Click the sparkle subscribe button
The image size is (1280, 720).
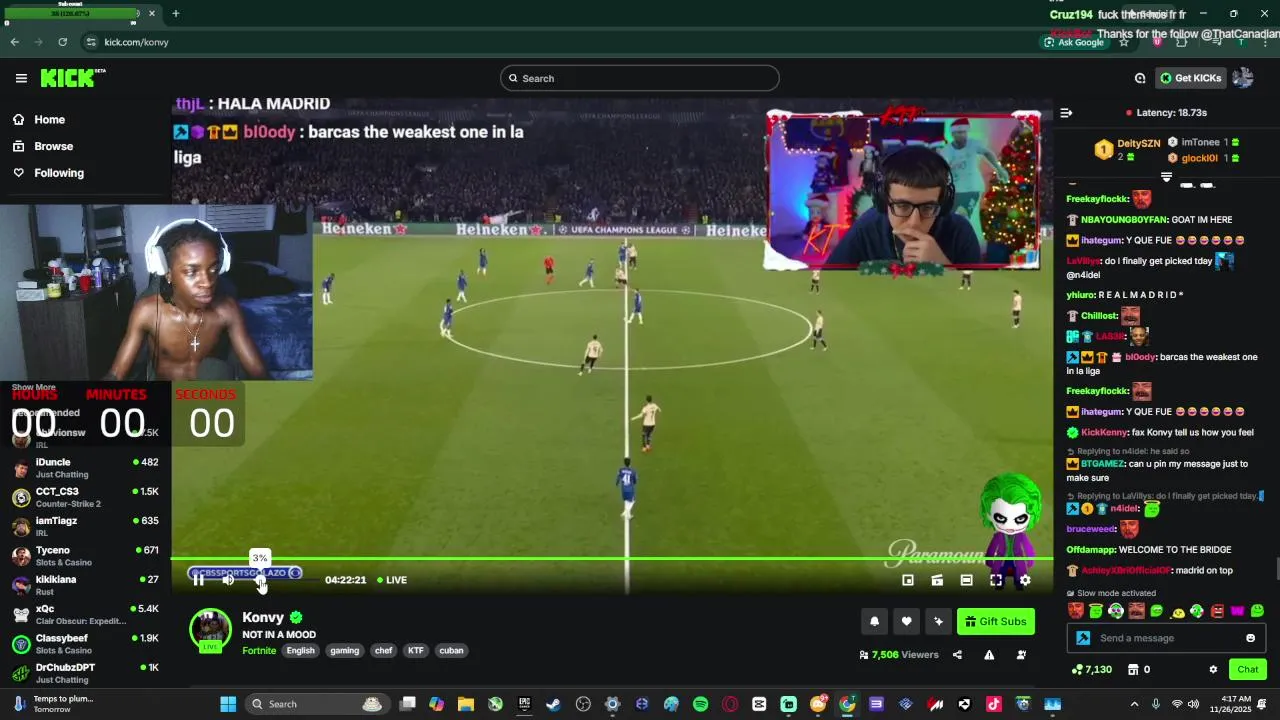[x=938, y=621]
